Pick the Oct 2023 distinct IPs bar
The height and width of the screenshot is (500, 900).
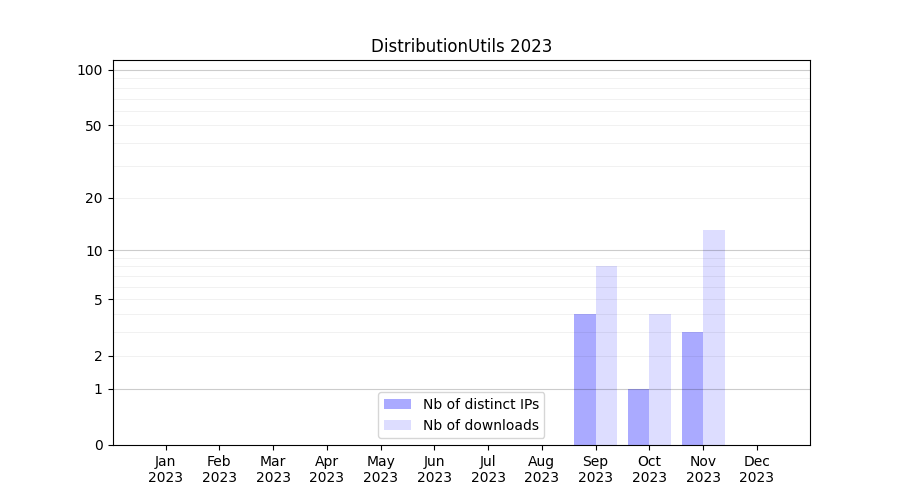[638, 417]
